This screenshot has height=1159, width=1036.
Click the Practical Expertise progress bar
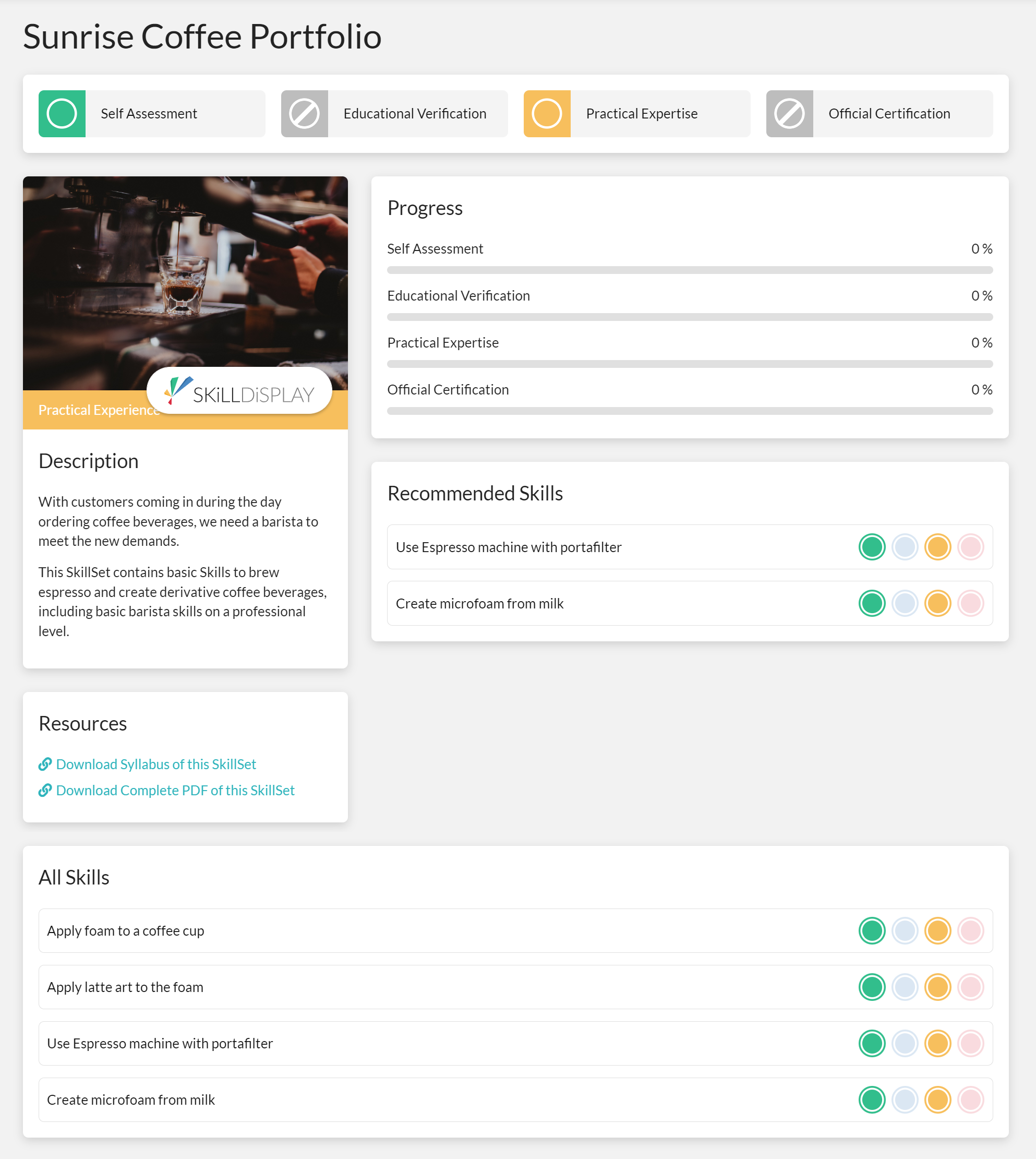[690, 364]
